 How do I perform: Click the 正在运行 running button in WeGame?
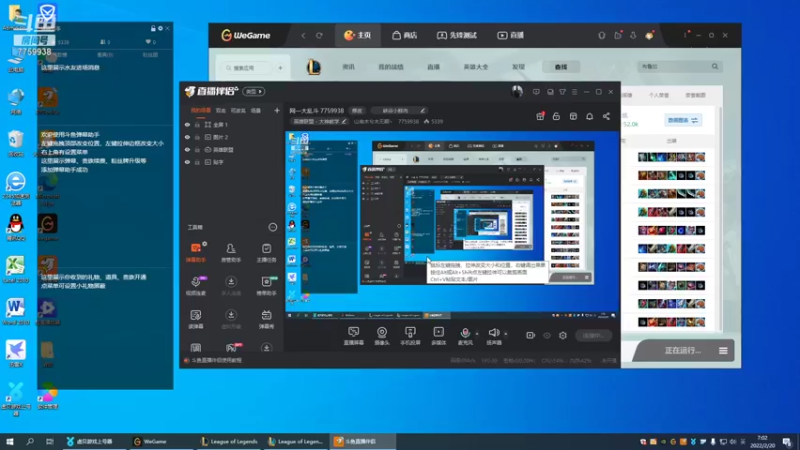click(683, 351)
